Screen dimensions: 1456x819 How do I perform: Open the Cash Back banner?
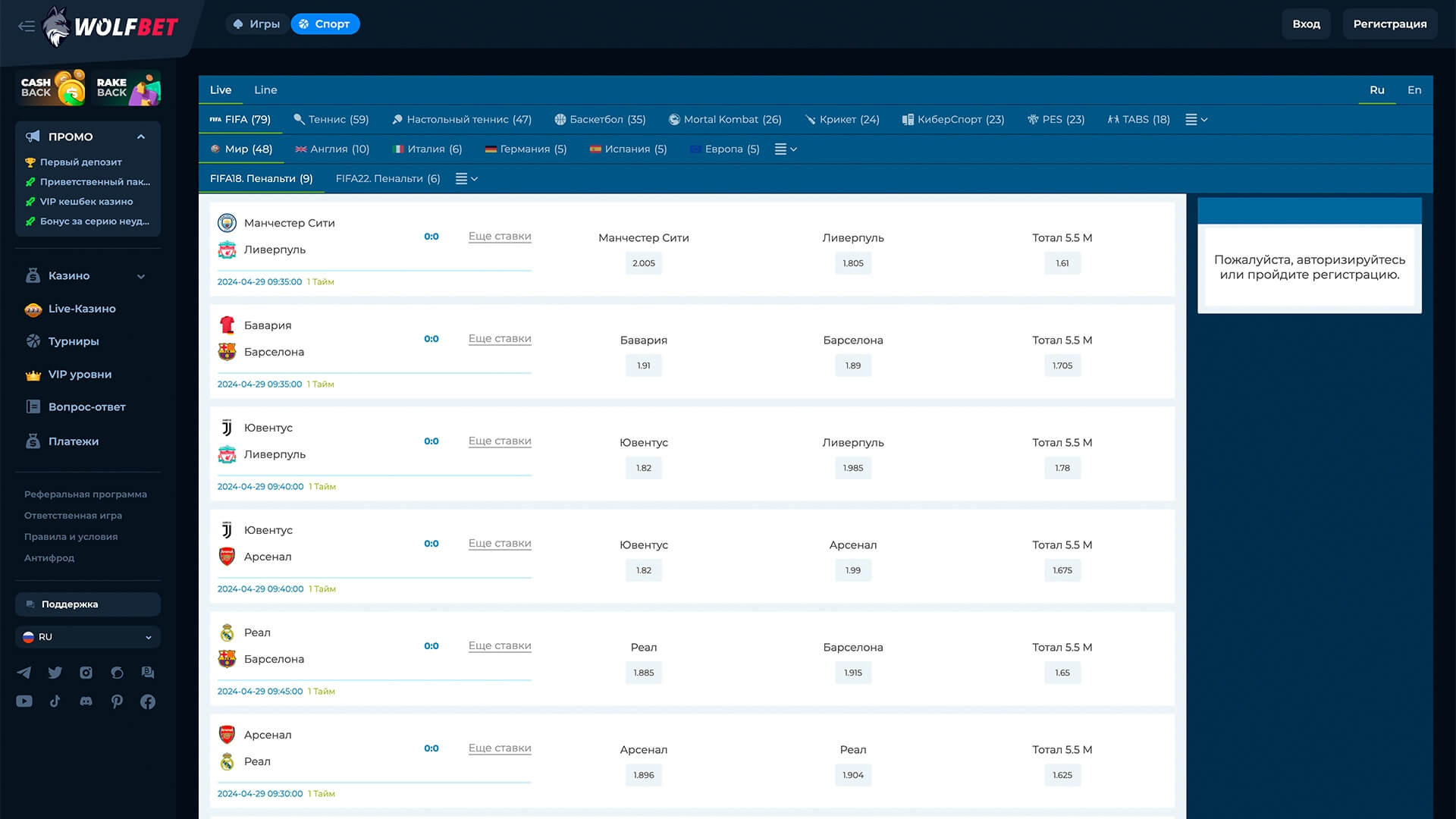[x=51, y=88]
